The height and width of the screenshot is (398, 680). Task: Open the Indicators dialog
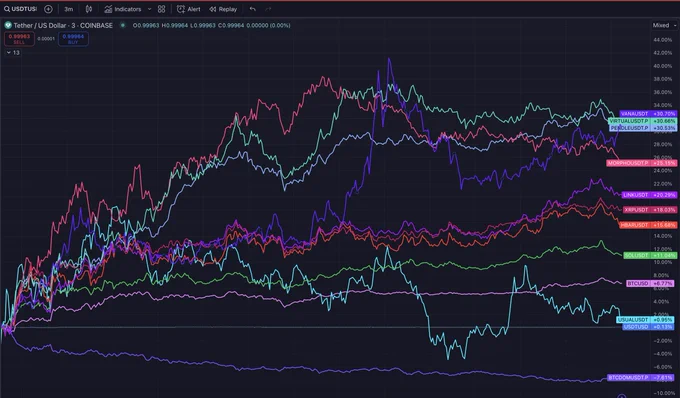(123, 9)
